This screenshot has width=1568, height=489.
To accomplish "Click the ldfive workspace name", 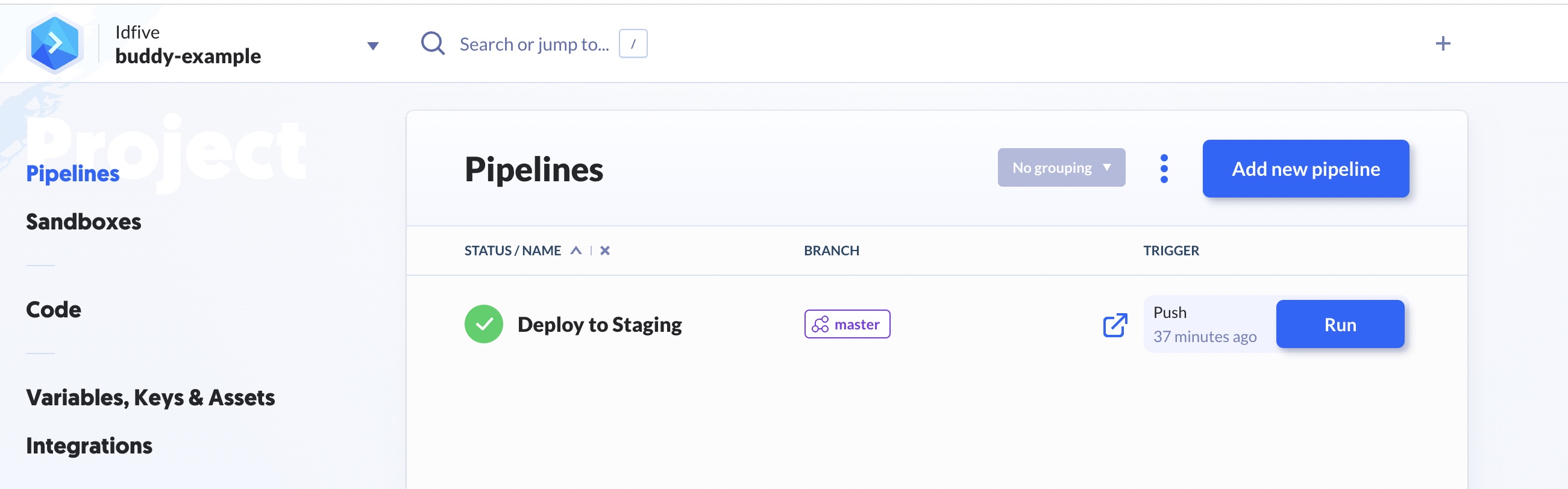I will point(137,33).
